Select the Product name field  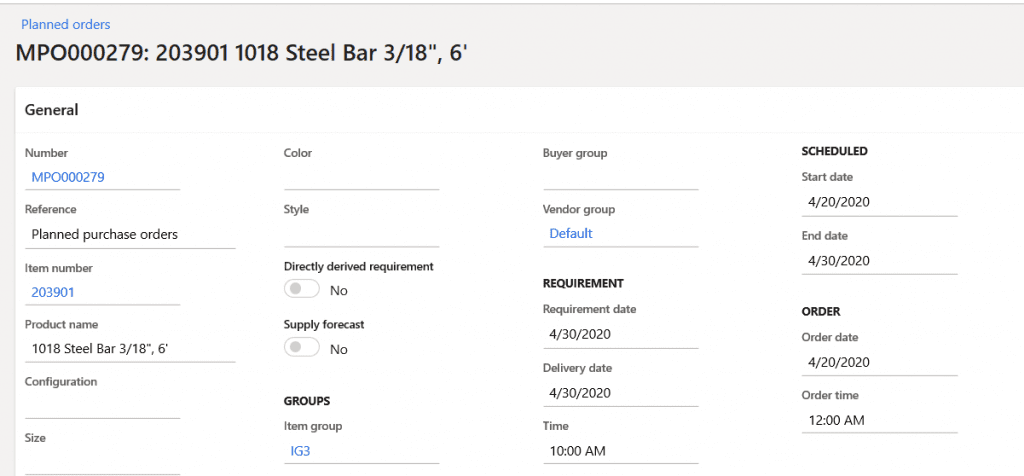[x=128, y=349]
